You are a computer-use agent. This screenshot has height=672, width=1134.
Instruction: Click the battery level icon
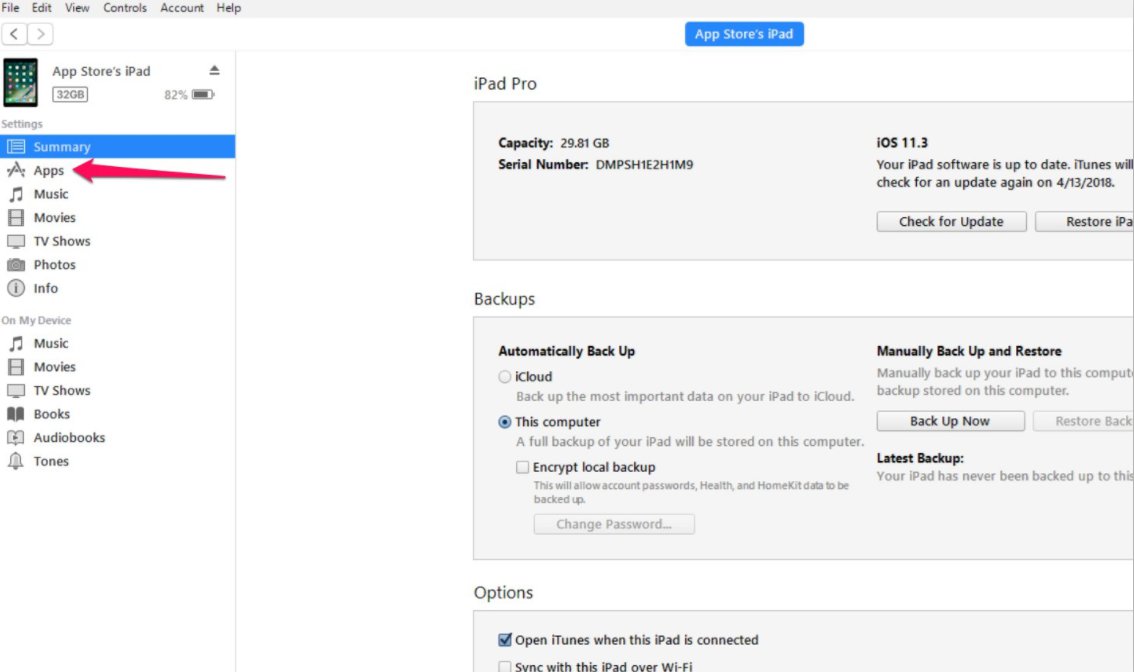coord(203,95)
